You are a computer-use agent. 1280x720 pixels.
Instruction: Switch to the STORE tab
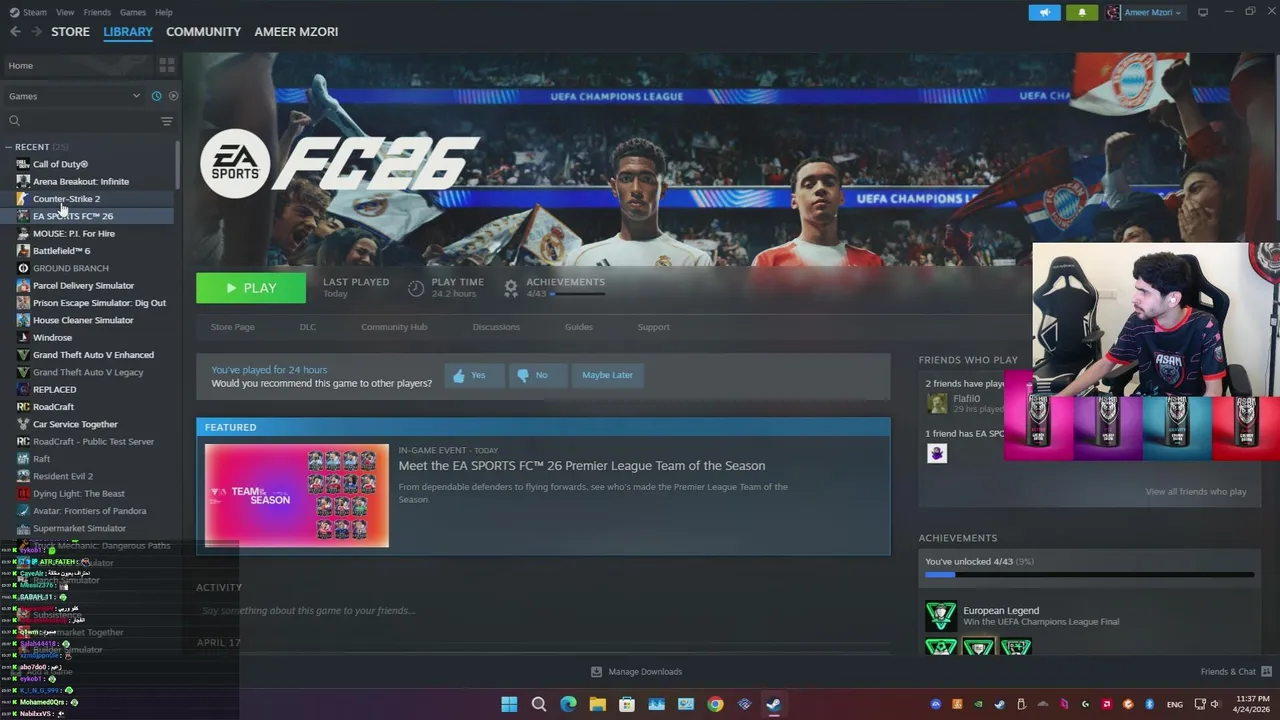coord(70,32)
